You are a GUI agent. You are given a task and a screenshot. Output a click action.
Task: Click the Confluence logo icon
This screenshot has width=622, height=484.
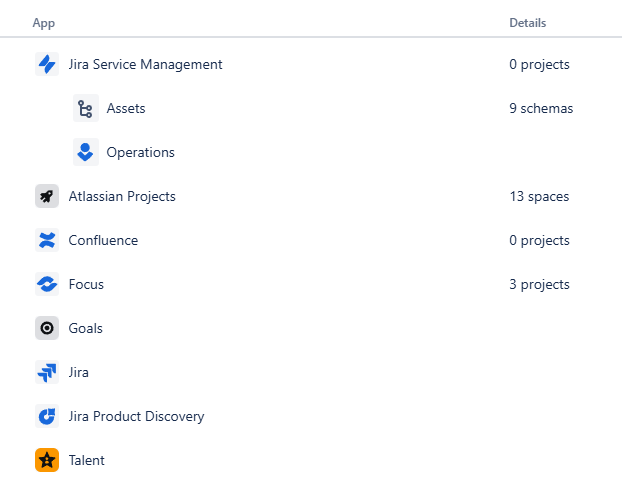47,240
